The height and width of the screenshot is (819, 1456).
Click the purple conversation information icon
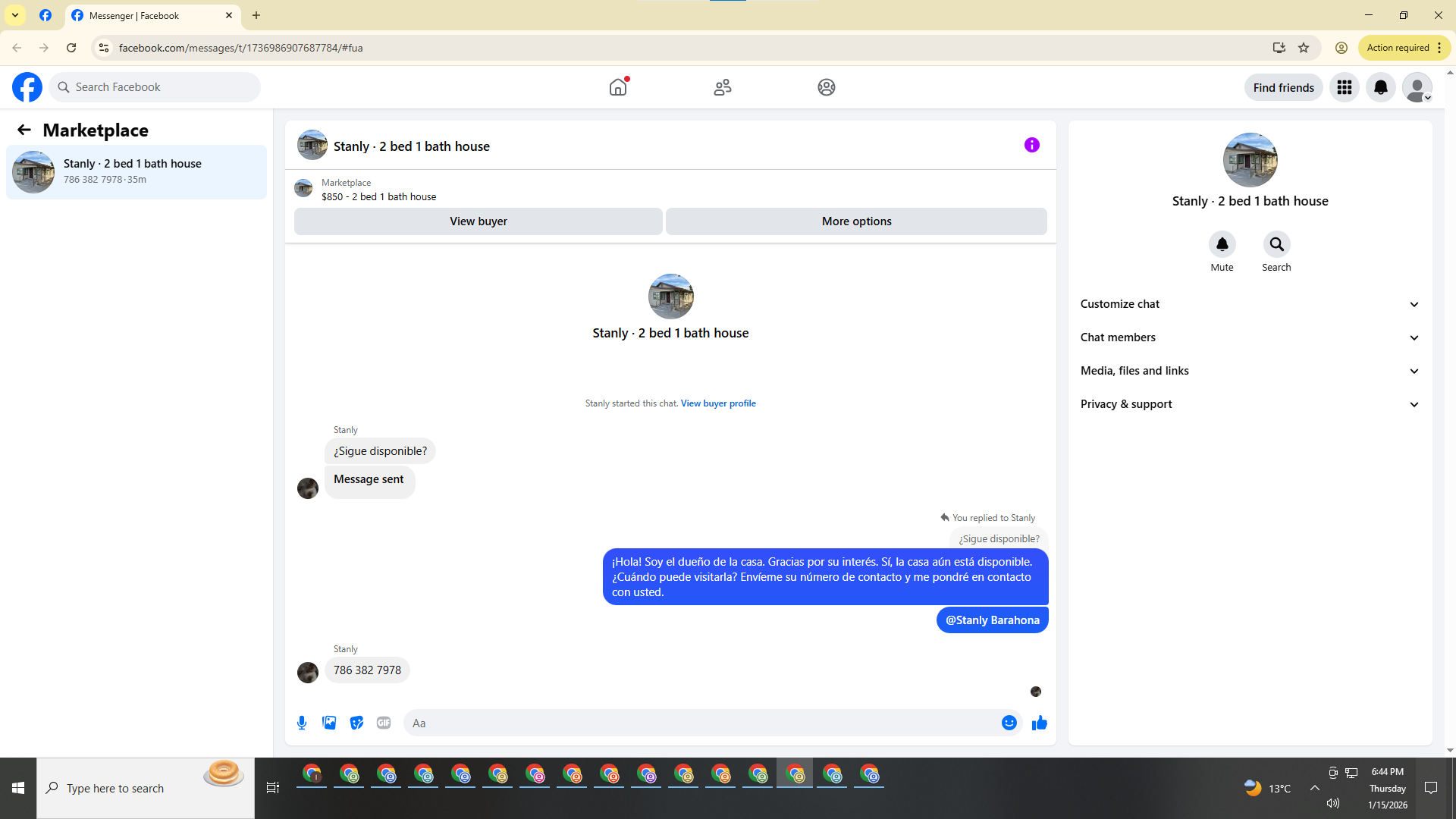tap(1031, 145)
